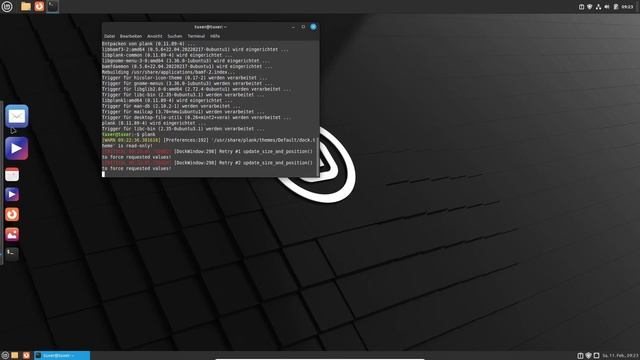Screen dimensions: 640x360
Task: Open the volume icon in top tray
Action: coord(607,7)
